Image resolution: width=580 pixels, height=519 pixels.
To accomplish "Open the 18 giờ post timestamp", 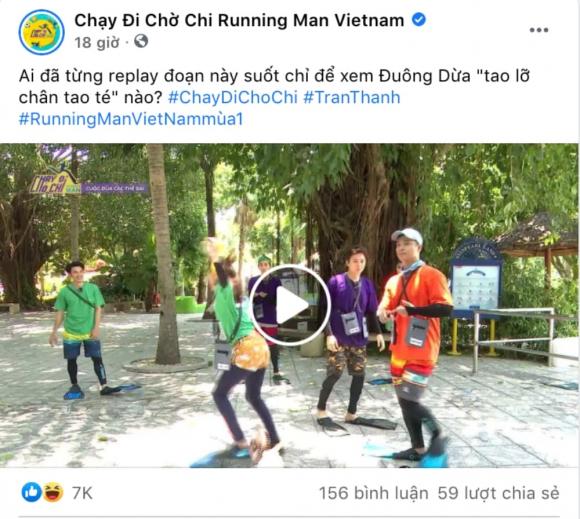I will coord(97,43).
